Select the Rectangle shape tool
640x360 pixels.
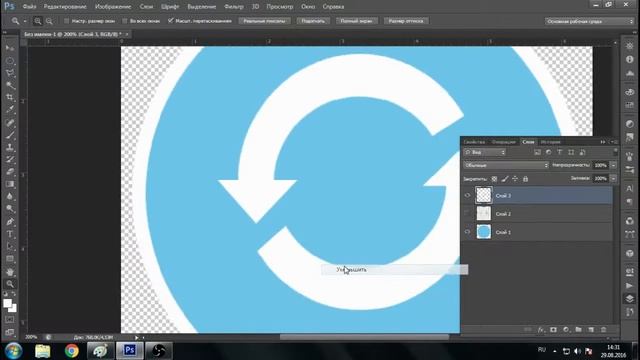(x=10, y=259)
